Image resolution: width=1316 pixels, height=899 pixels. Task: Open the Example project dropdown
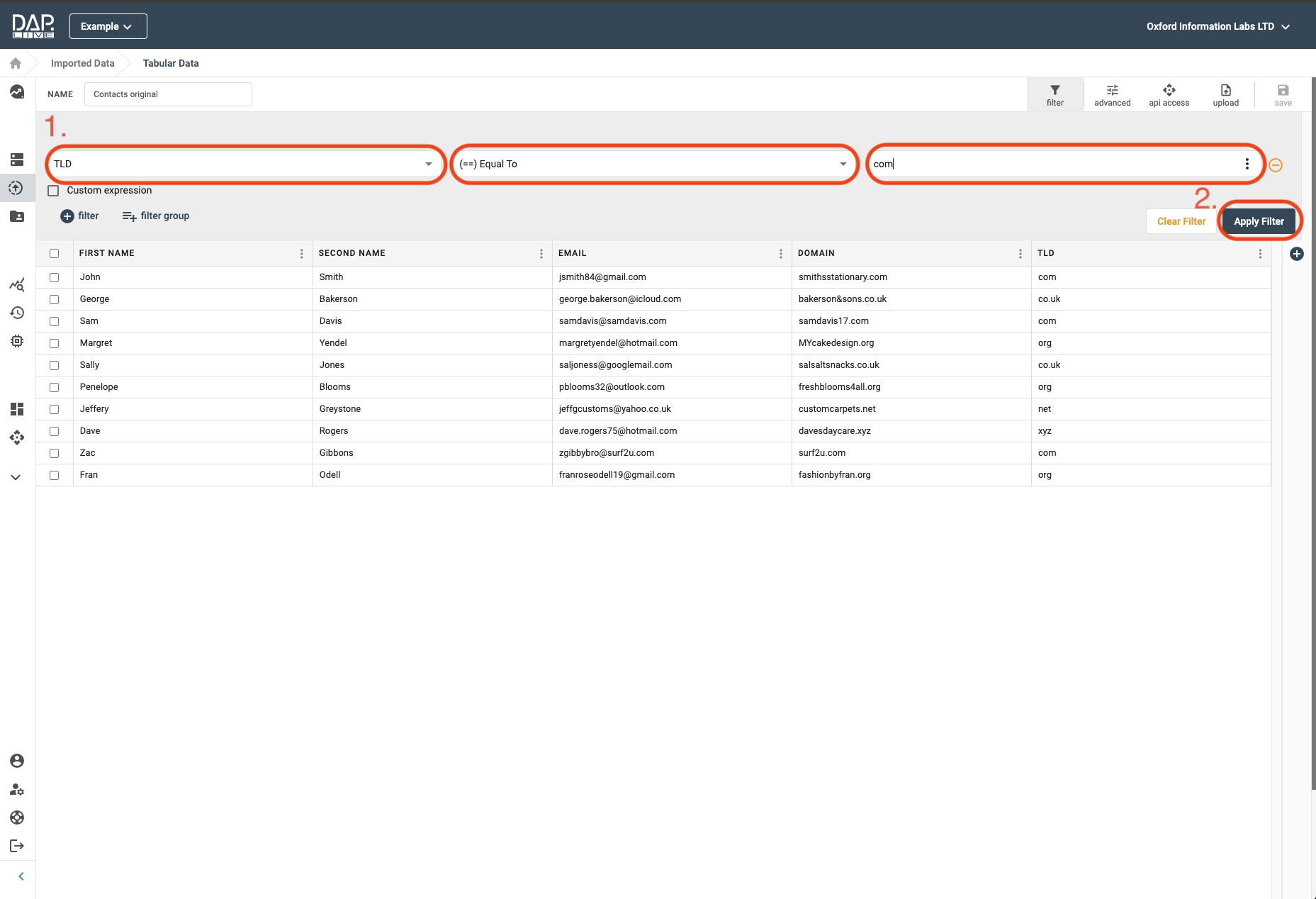pos(108,26)
